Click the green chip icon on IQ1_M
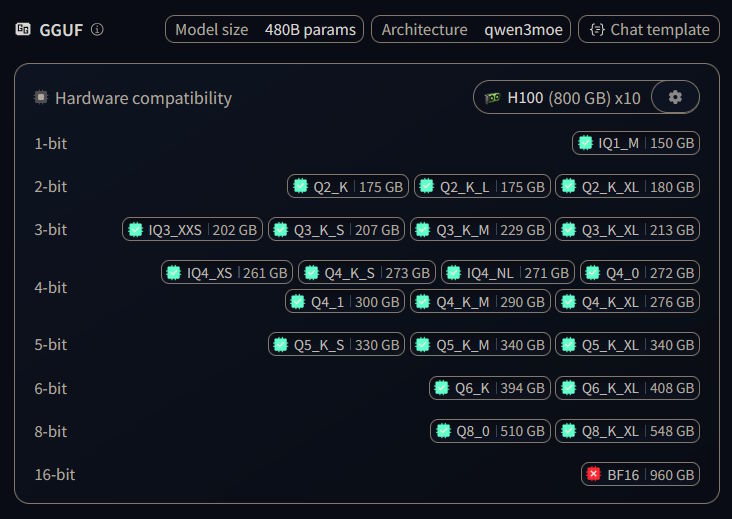Screen dimensions: 732x519 (585, 143)
